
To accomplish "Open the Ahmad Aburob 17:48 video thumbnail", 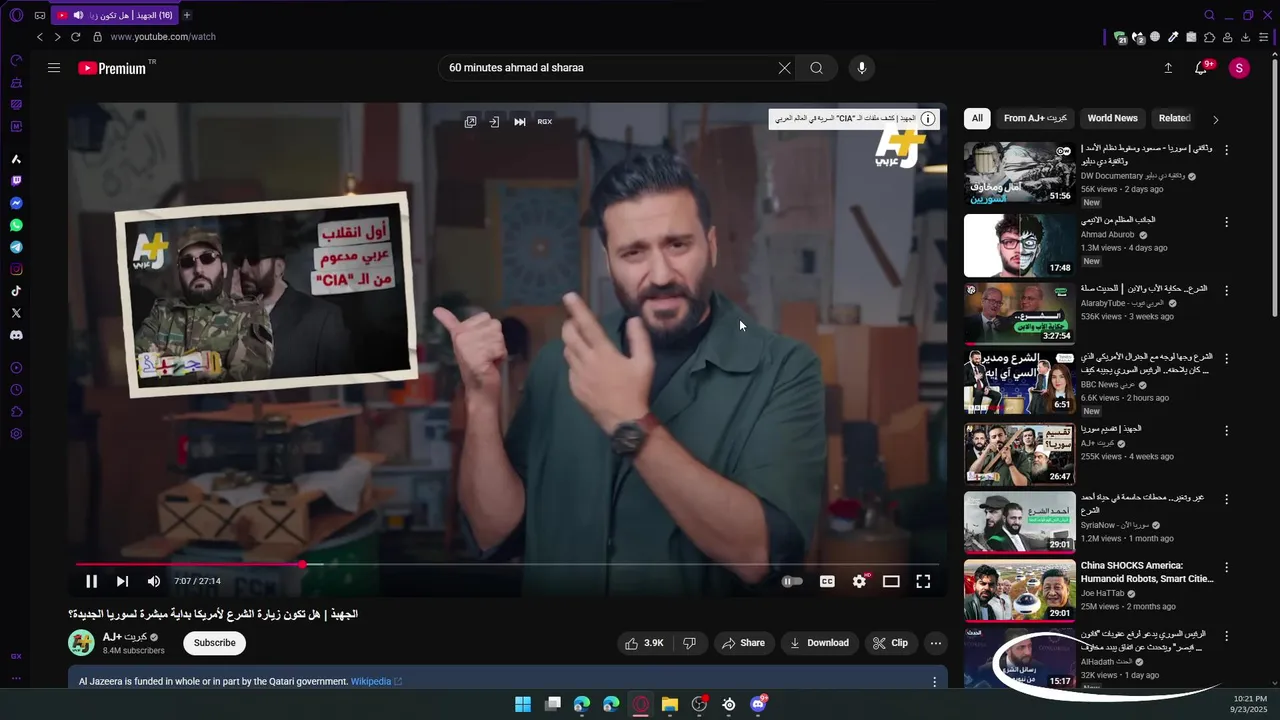I will (1019, 245).
